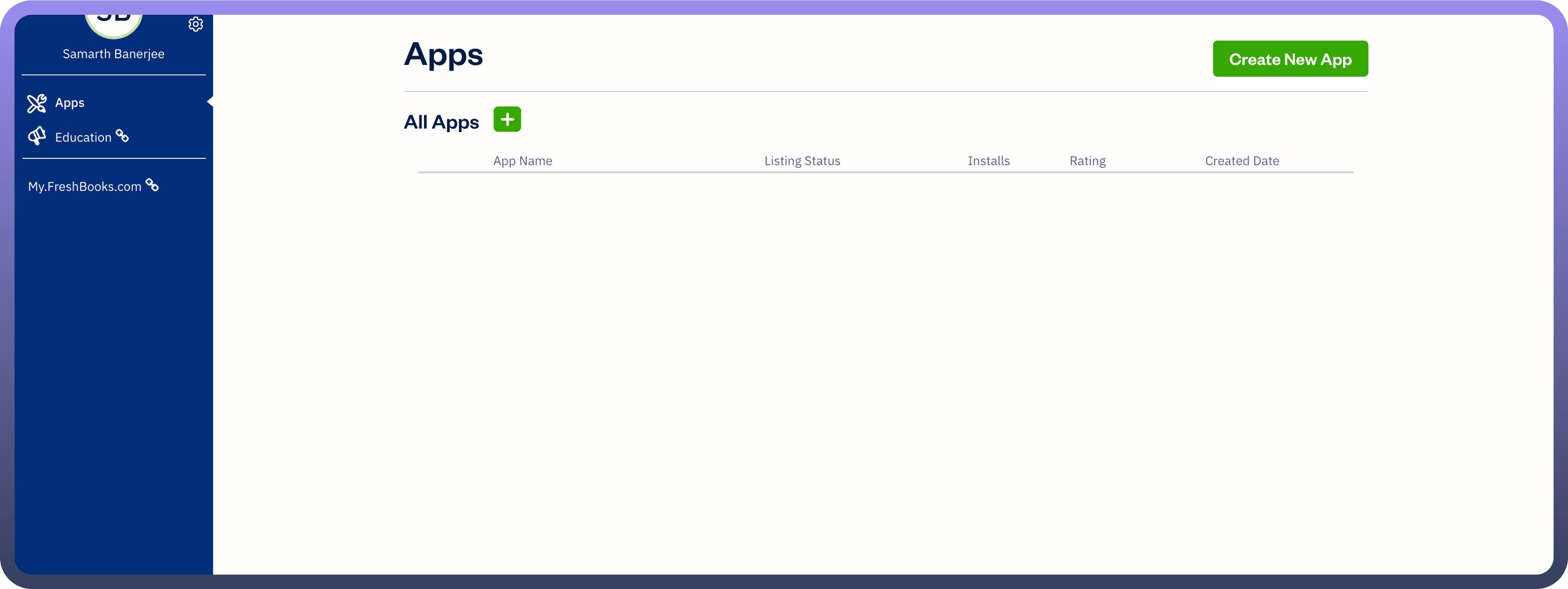The image size is (1568, 589).
Task: Click external link icon beside Education
Action: click(122, 136)
